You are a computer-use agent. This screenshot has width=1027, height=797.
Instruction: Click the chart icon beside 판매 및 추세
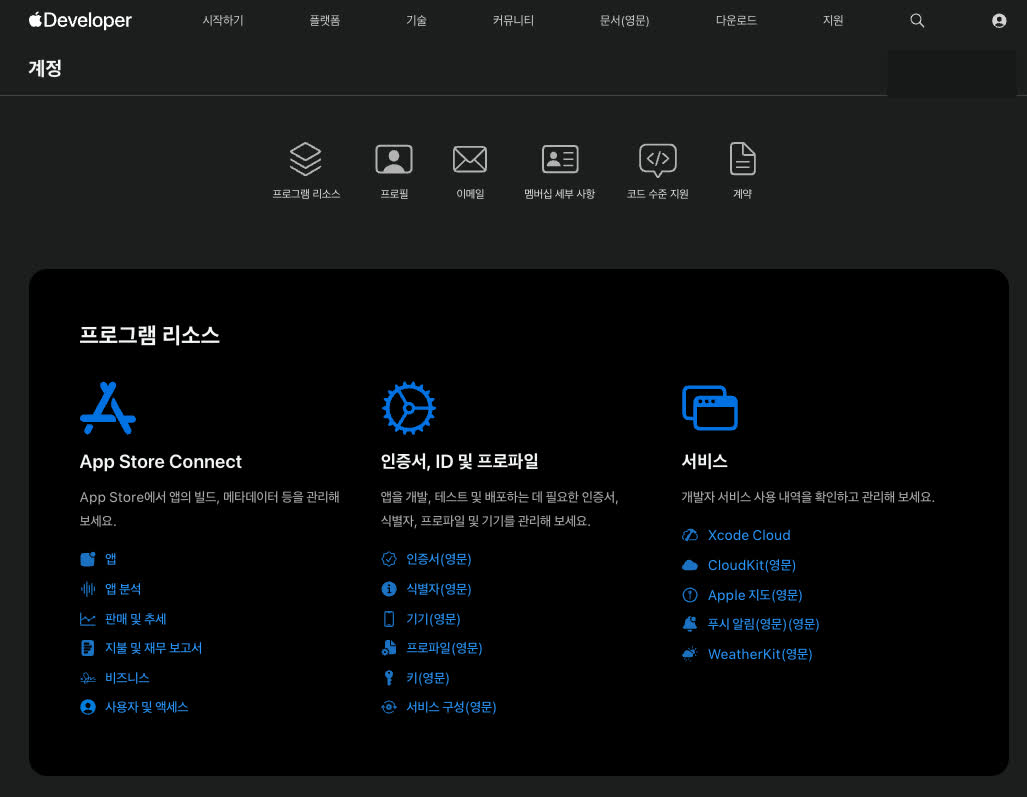click(88, 619)
